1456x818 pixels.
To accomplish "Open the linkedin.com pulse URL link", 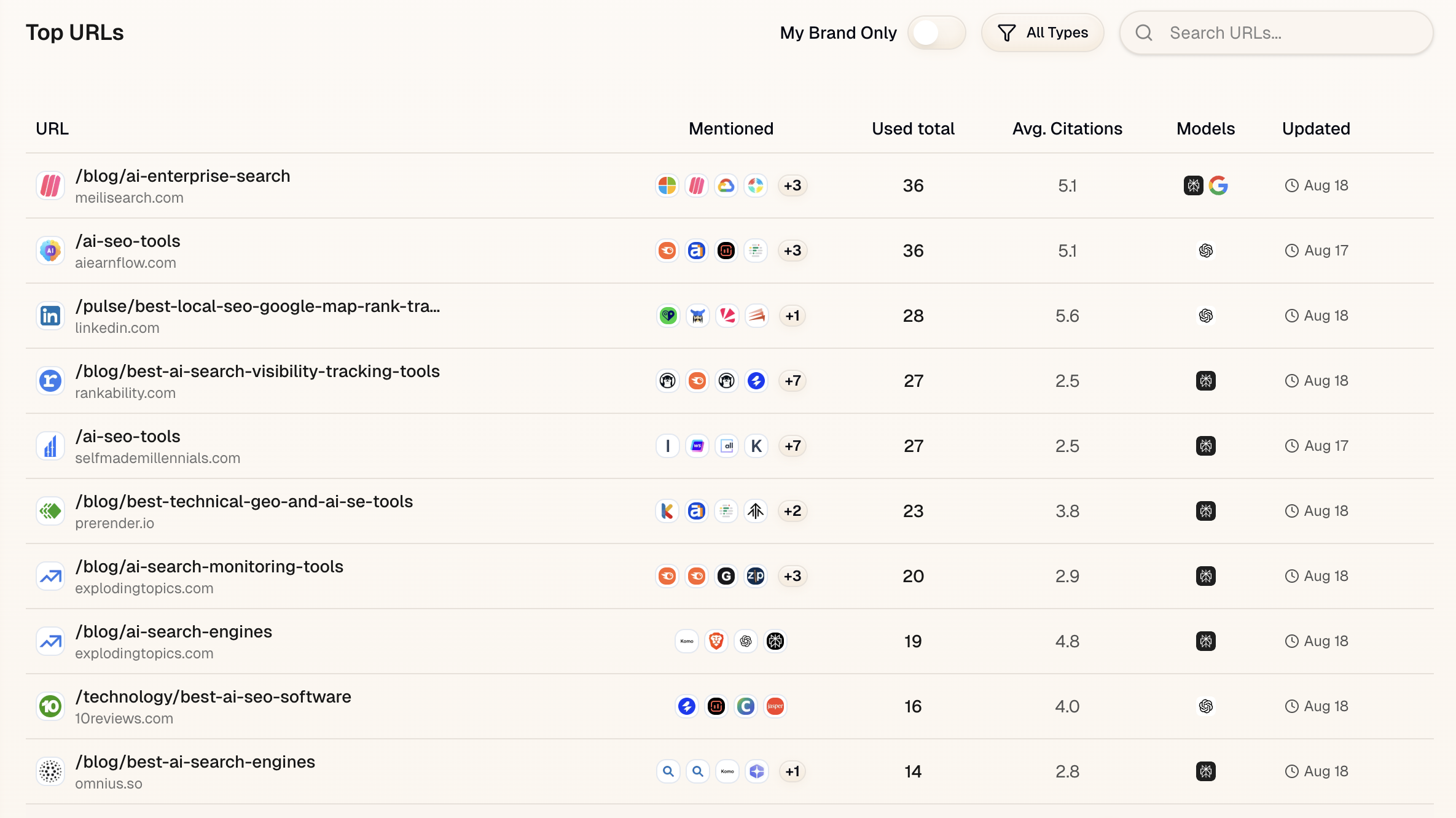I will (x=257, y=306).
